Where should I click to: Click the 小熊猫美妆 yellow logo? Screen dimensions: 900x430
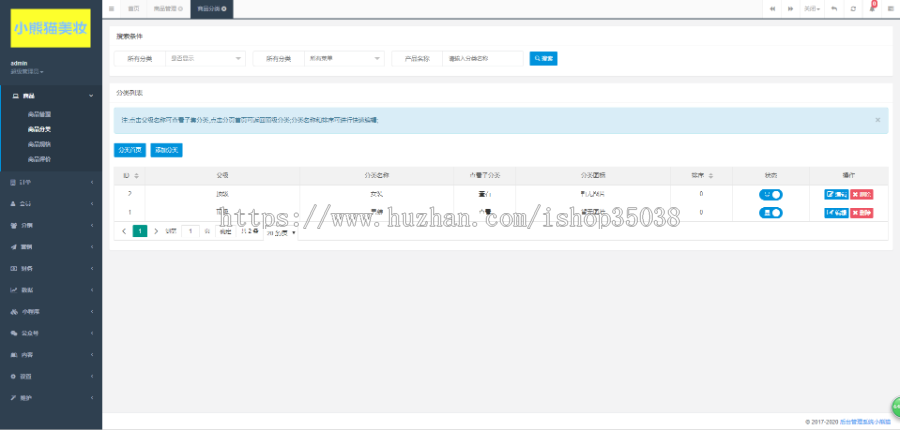pos(51,28)
